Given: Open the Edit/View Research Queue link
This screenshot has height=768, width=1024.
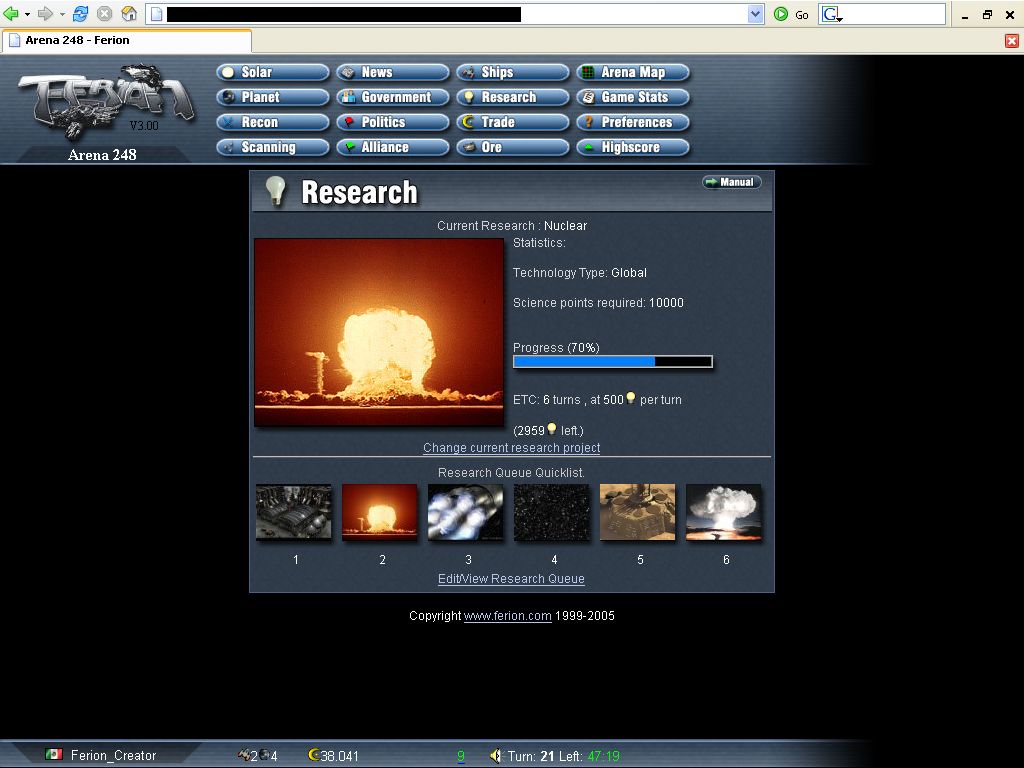Looking at the screenshot, I should (x=511, y=579).
